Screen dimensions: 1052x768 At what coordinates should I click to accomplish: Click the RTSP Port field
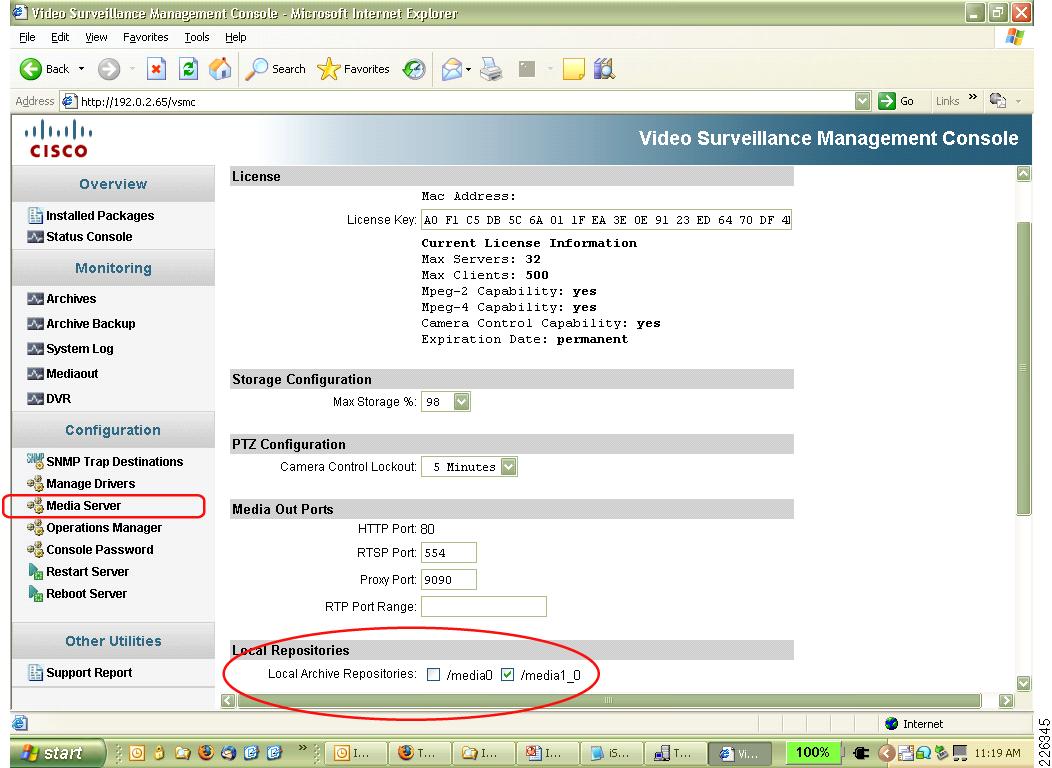[x=449, y=553]
